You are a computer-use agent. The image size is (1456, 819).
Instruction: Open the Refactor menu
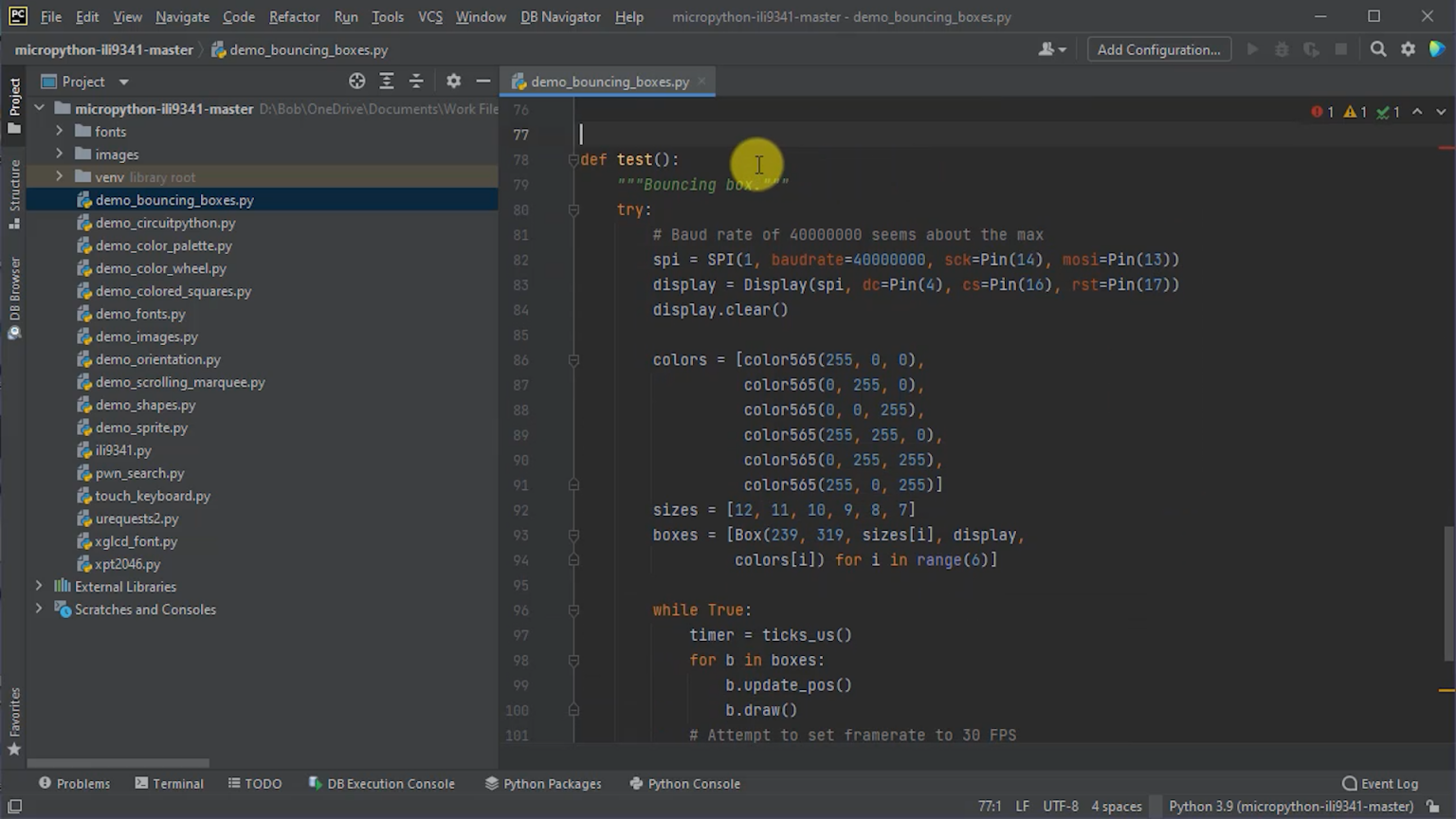tap(294, 17)
